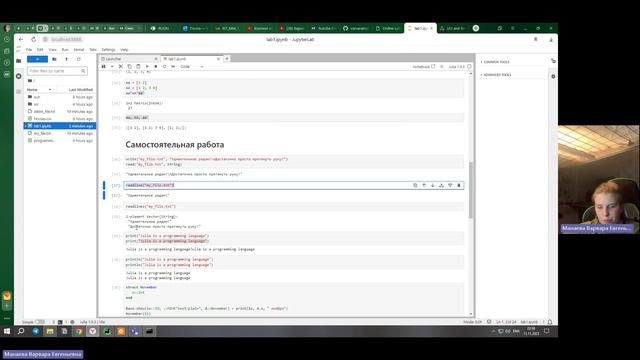640x360 pixels.
Task: Upload files with the up-arrow icon
Action: (x=67, y=59)
